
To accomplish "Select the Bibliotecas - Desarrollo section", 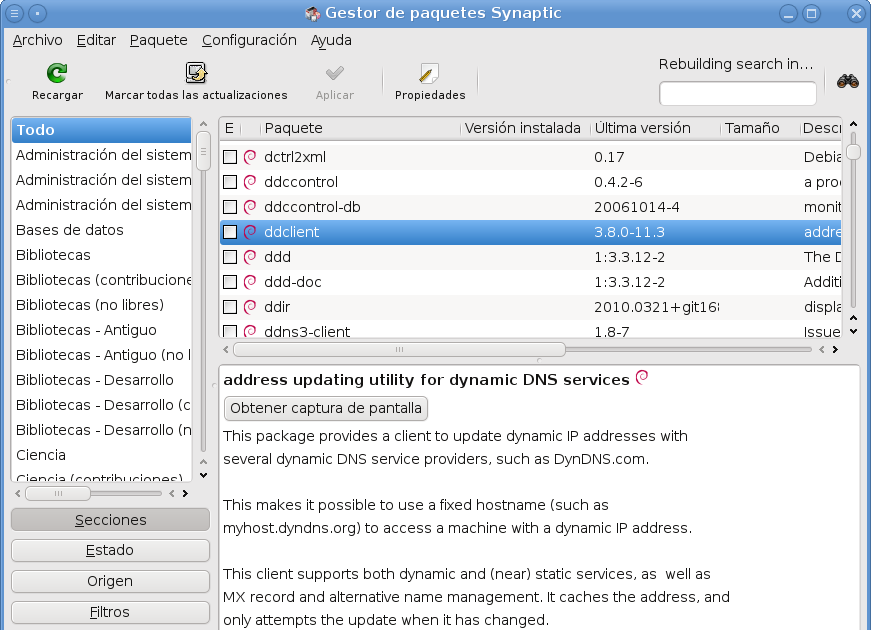I will [101, 380].
